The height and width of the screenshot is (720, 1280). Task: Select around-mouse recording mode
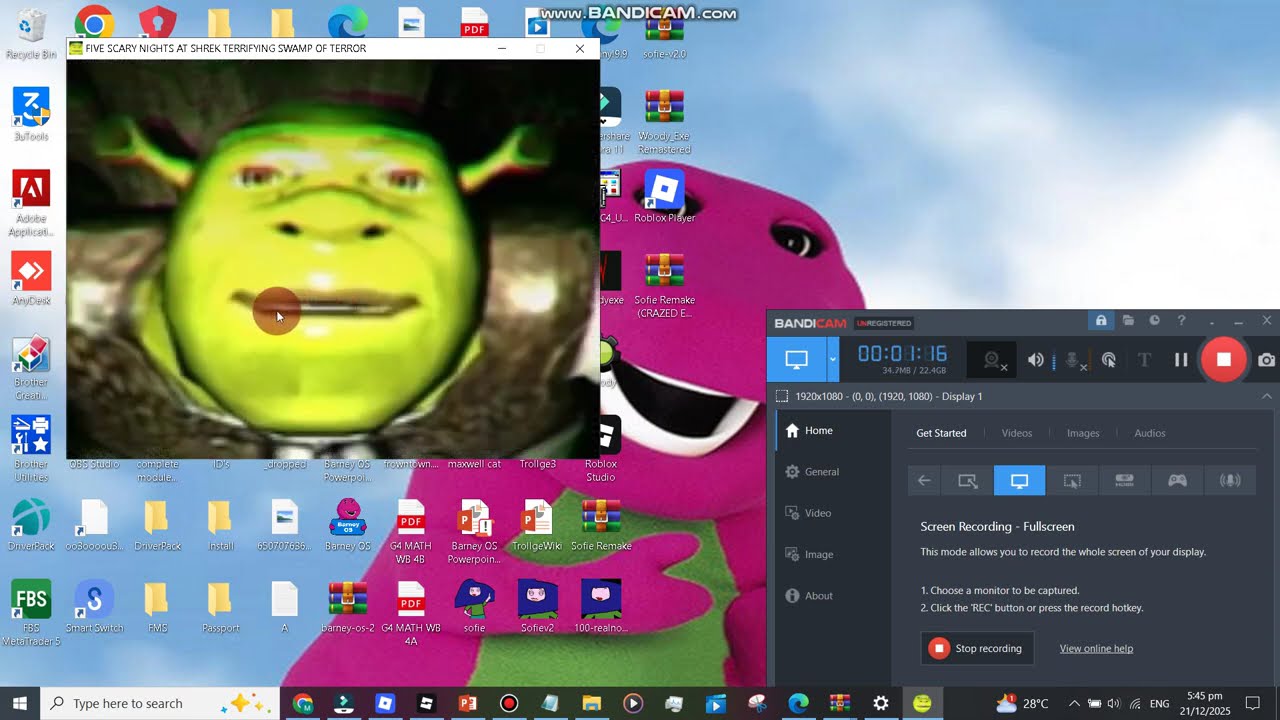click(x=1072, y=481)
